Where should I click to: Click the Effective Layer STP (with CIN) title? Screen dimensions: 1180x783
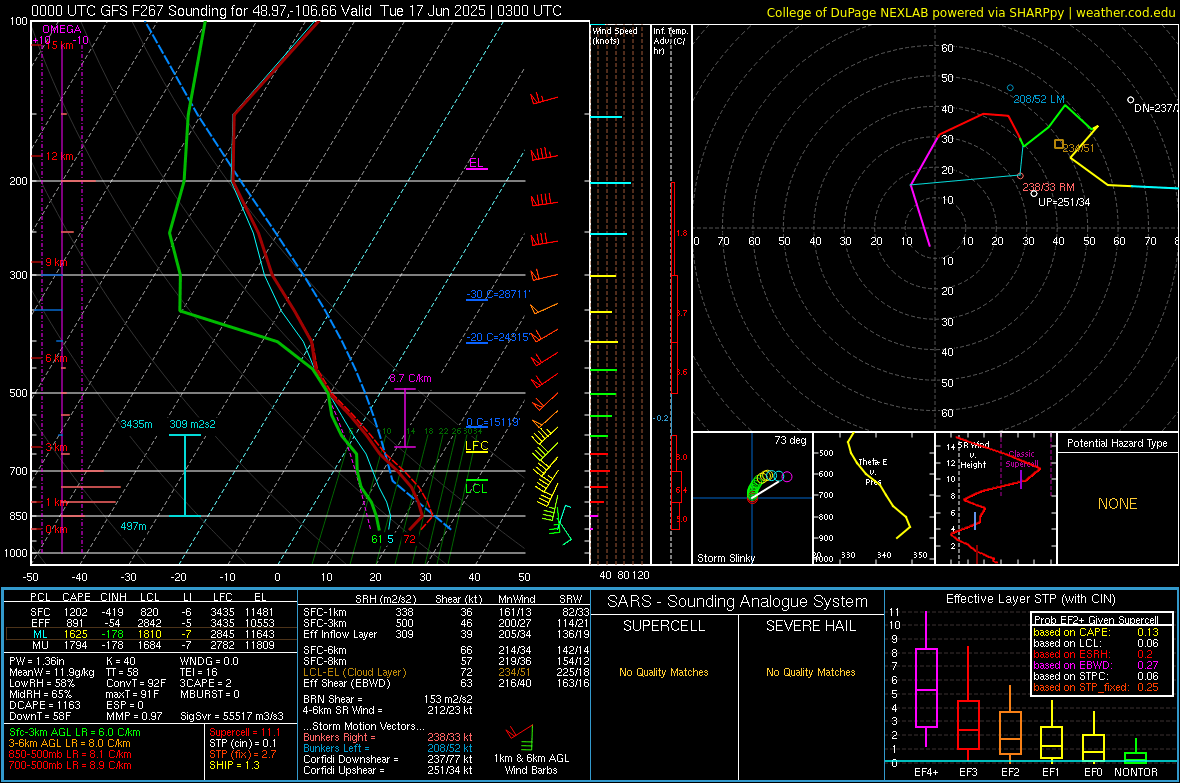point(1030,599)
